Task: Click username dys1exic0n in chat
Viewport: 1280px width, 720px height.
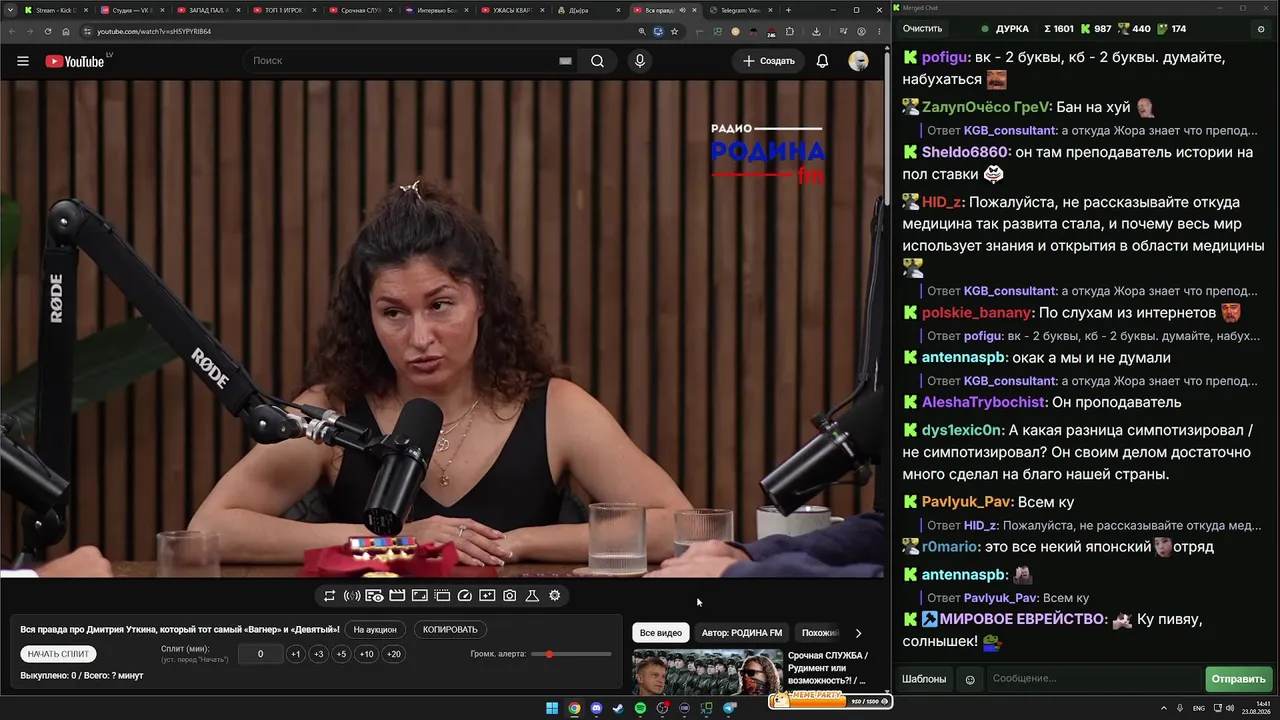Action: pyautogui.click(x=961, y=430)
